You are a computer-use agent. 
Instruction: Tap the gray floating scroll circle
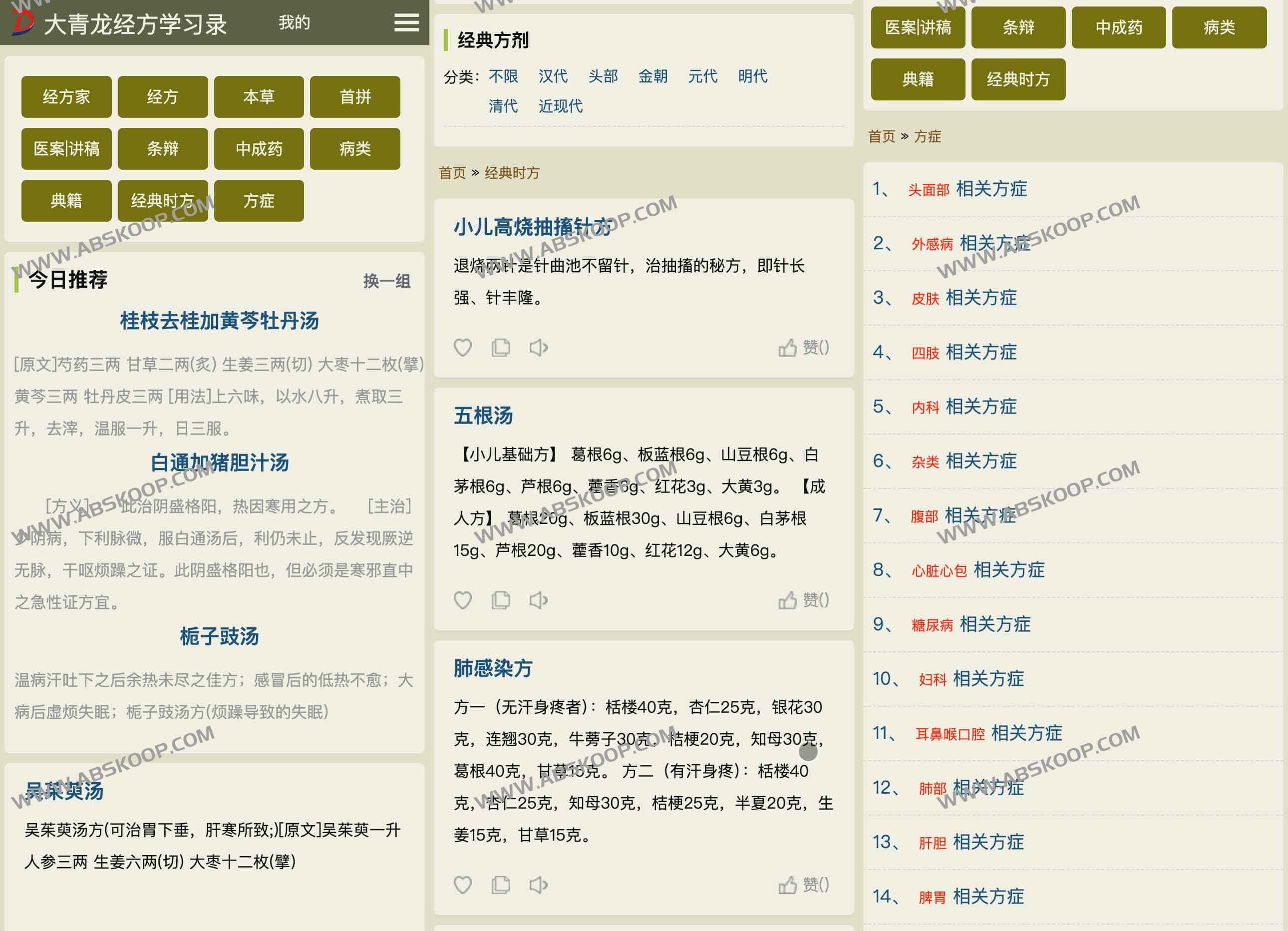(x=809, y=753)
